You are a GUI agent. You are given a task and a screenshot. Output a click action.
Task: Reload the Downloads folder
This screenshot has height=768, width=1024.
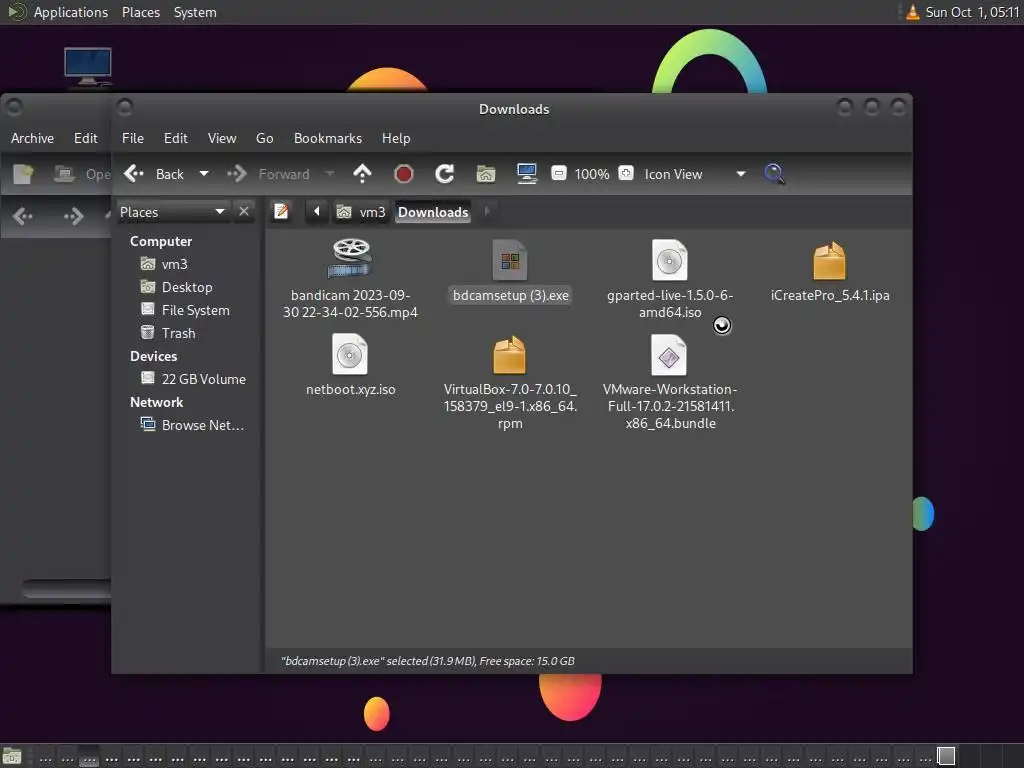[445, 174]
